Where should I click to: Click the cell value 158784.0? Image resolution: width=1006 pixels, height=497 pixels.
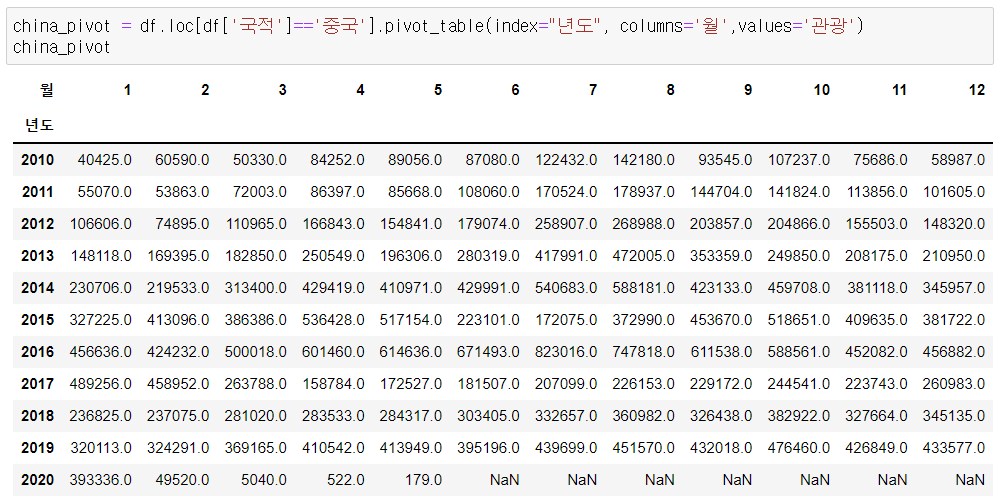[x=333, y=384]
